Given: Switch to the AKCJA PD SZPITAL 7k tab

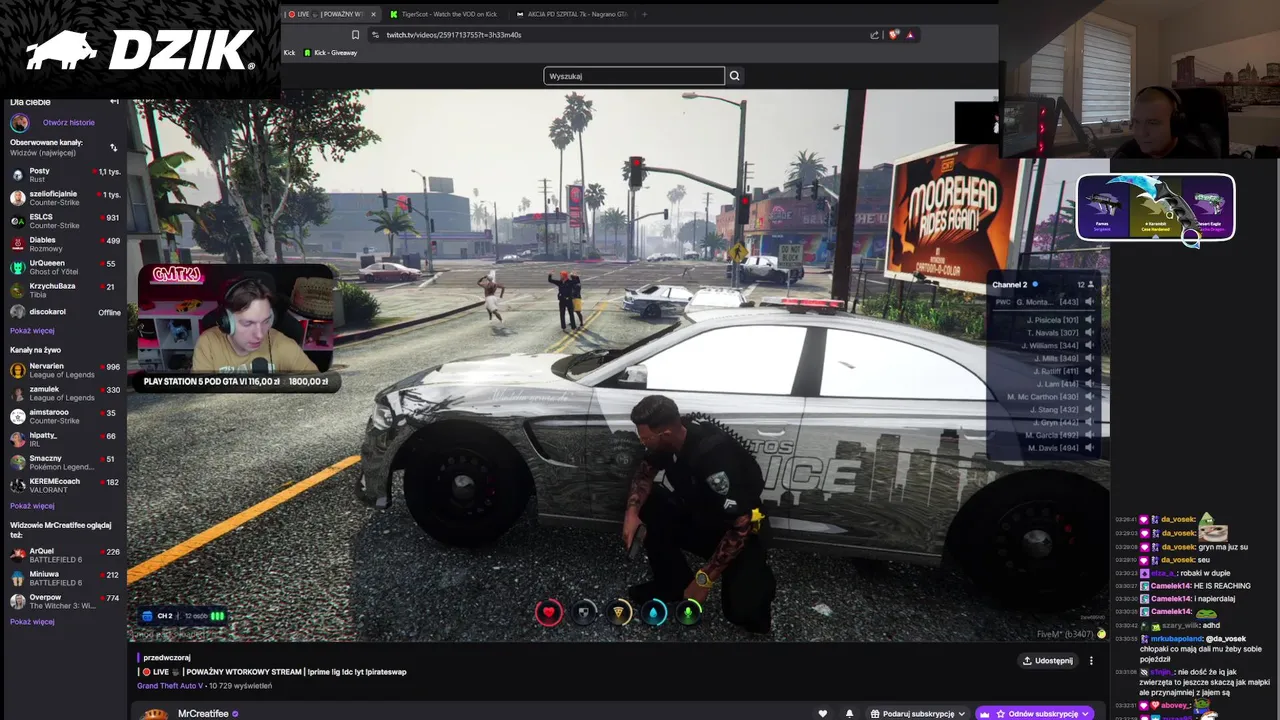Looking at the screenshot, I should [x=571, y=14].
